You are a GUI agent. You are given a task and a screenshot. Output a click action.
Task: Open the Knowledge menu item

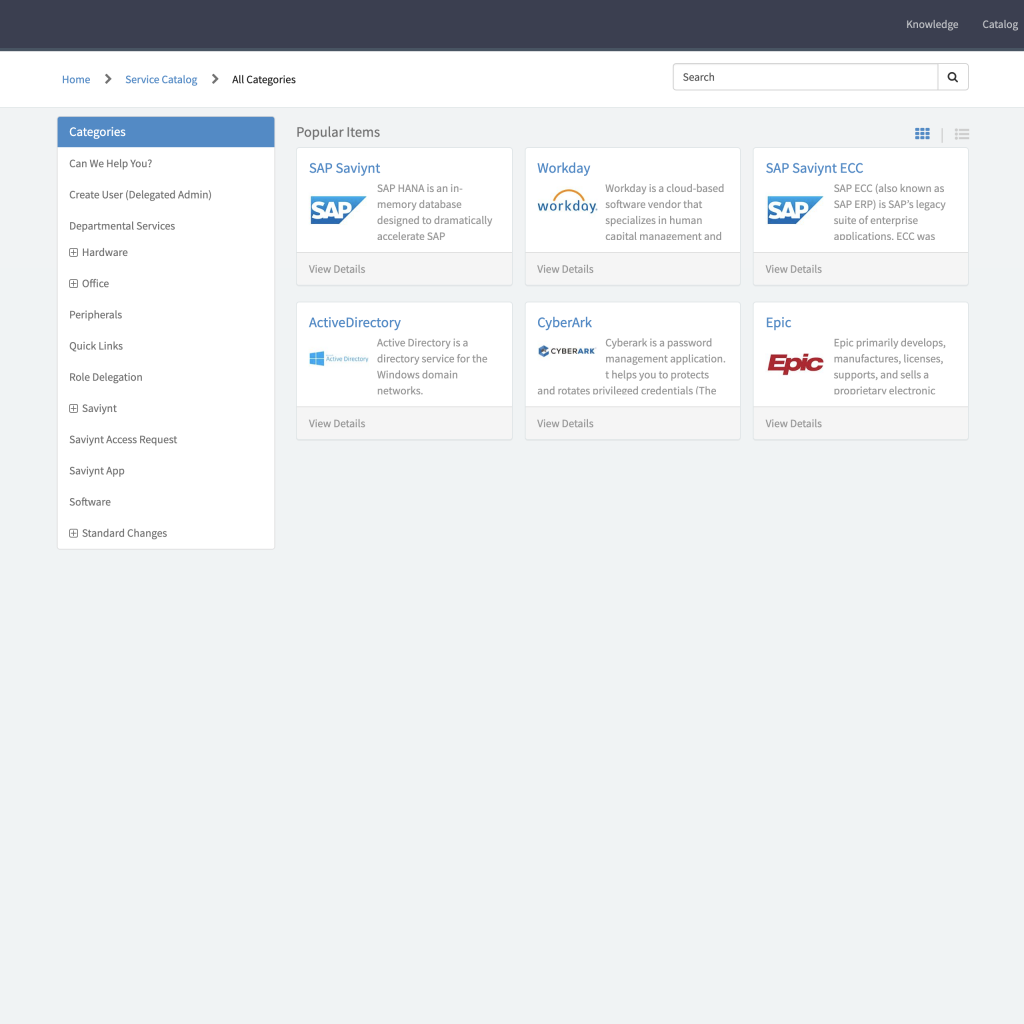click(x=931, y=24)
